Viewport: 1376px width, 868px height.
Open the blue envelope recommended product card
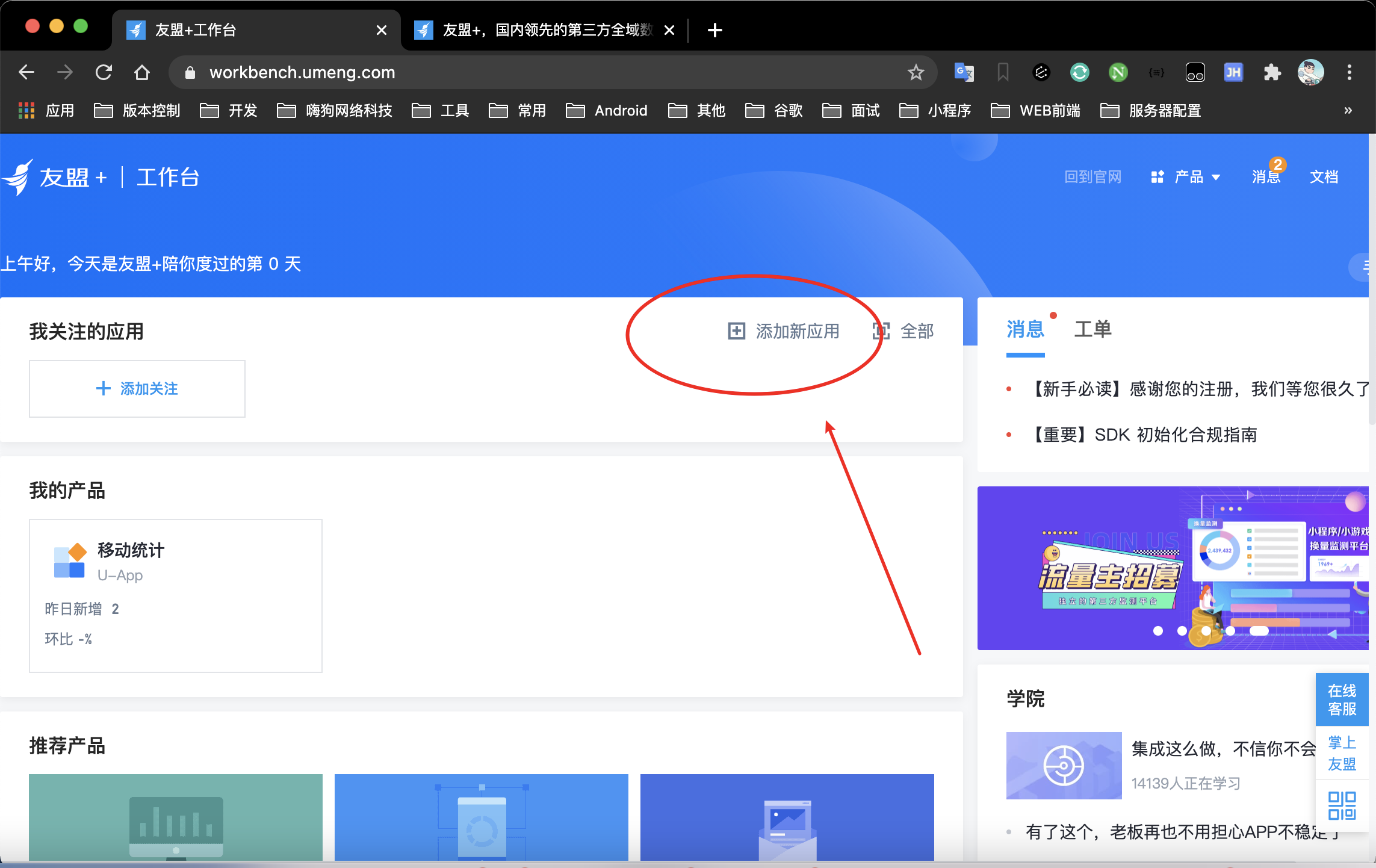tap(787, 817)
